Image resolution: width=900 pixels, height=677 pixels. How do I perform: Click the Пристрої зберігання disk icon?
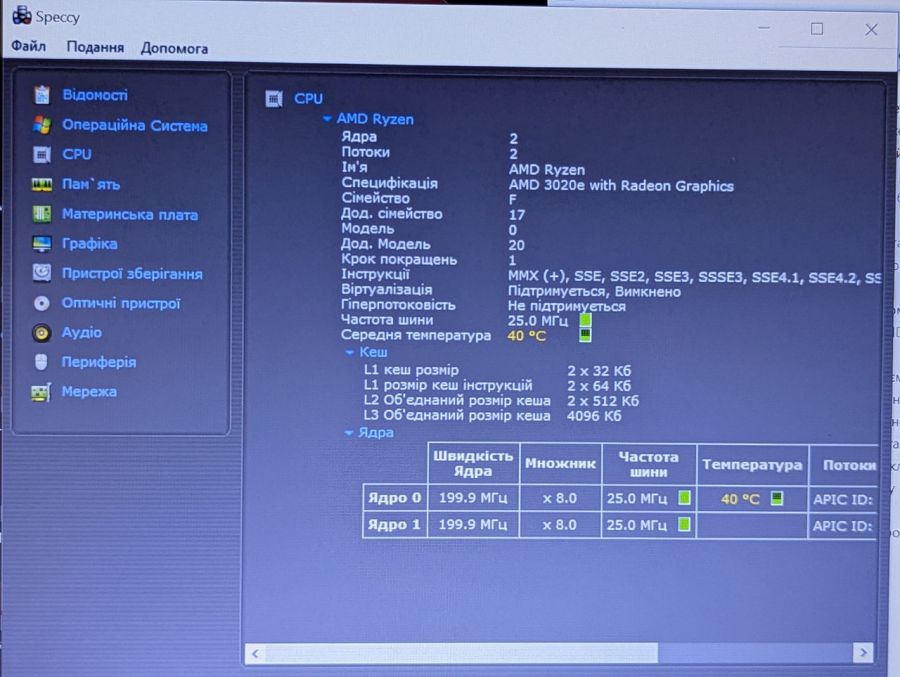[41, 273]
